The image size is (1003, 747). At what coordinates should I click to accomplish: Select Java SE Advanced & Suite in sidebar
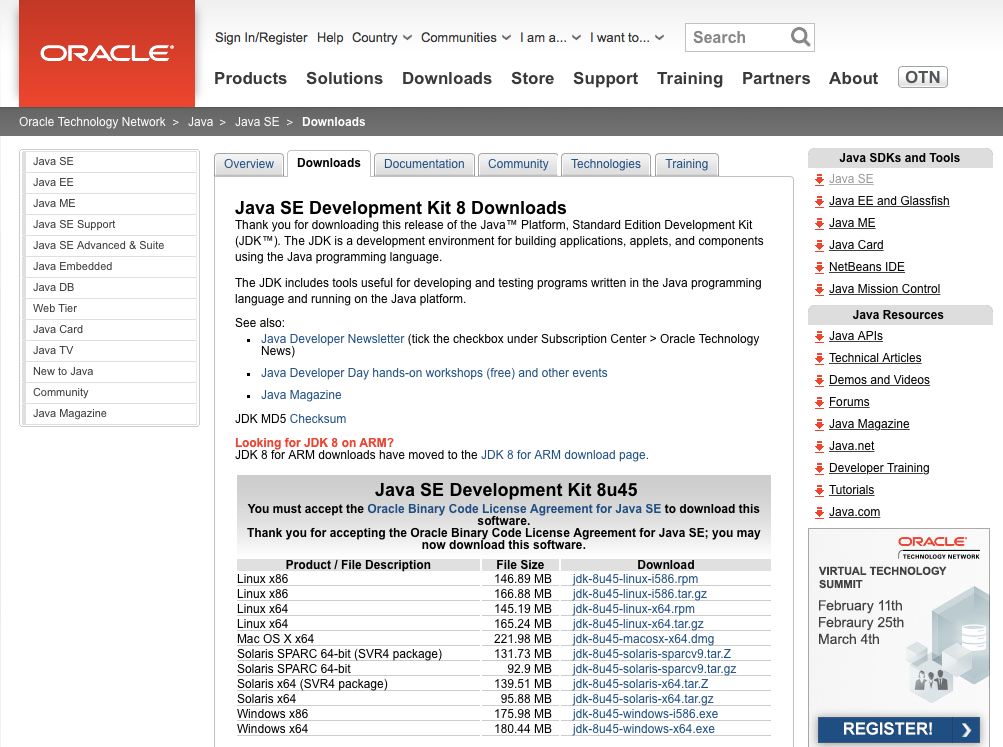coord(109,246)
